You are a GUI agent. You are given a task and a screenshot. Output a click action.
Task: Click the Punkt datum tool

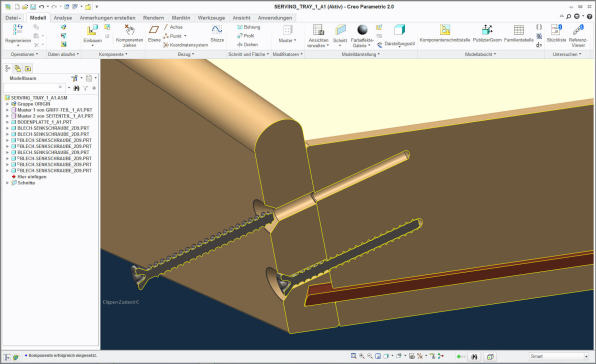(175, 36)
